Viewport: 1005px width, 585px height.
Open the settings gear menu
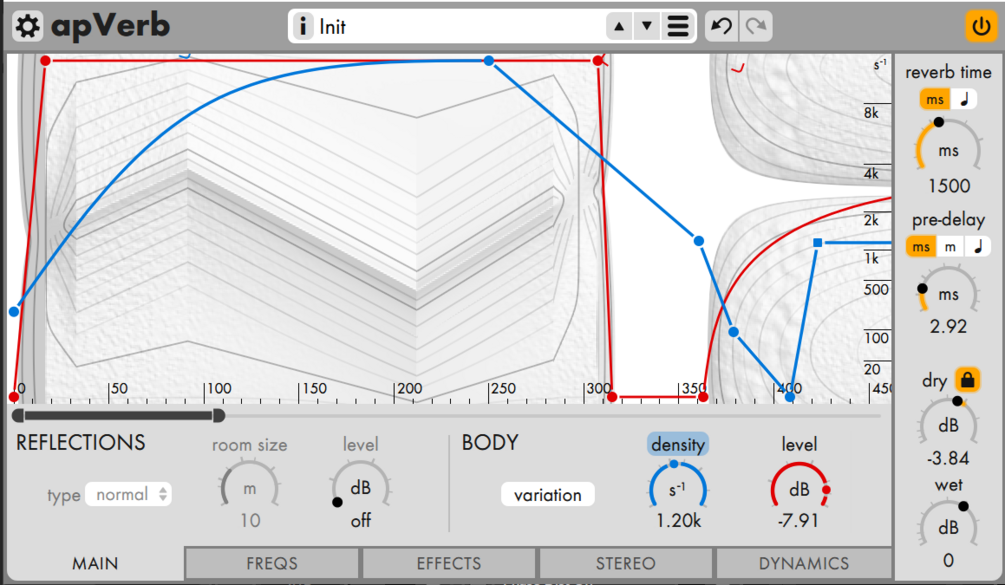(27, 26)
